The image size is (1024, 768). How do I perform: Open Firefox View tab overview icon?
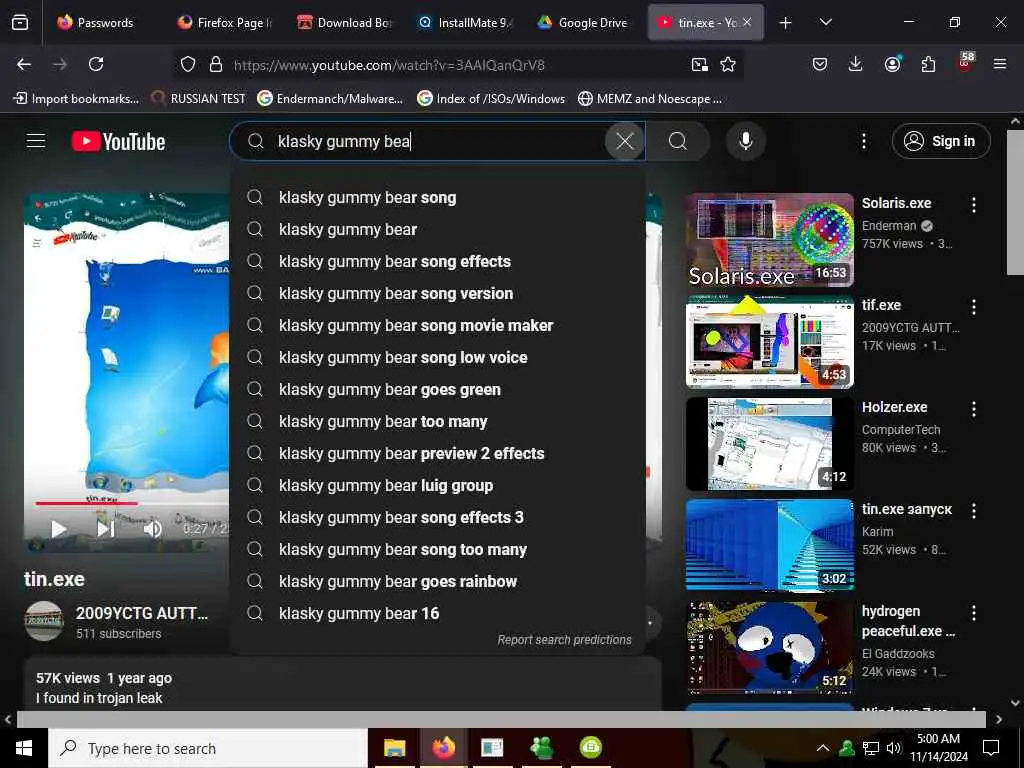click(x=20, y=22)
